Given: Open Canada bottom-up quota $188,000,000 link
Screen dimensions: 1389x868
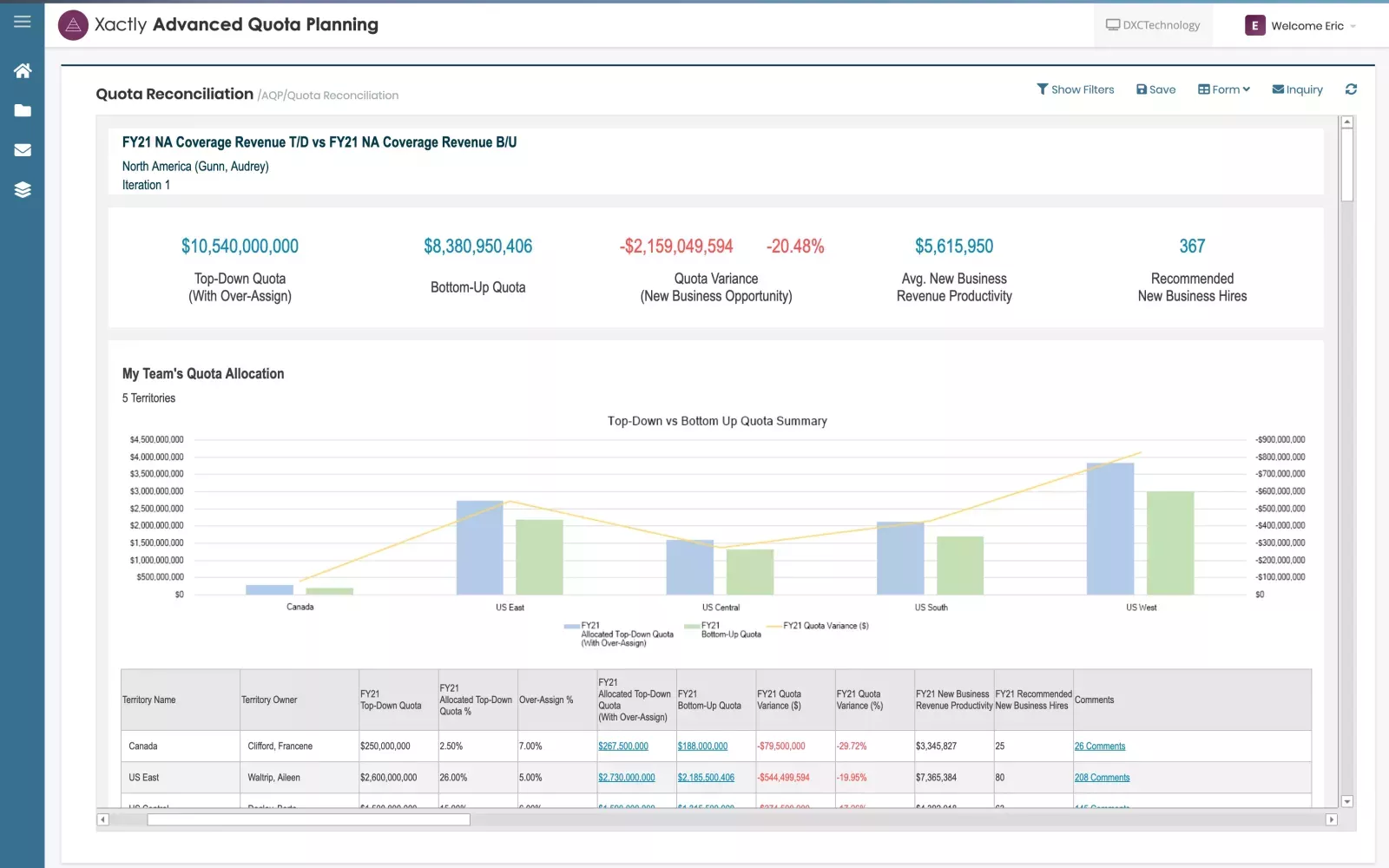Looking at the screenshot, I should (x=702, y=746).
